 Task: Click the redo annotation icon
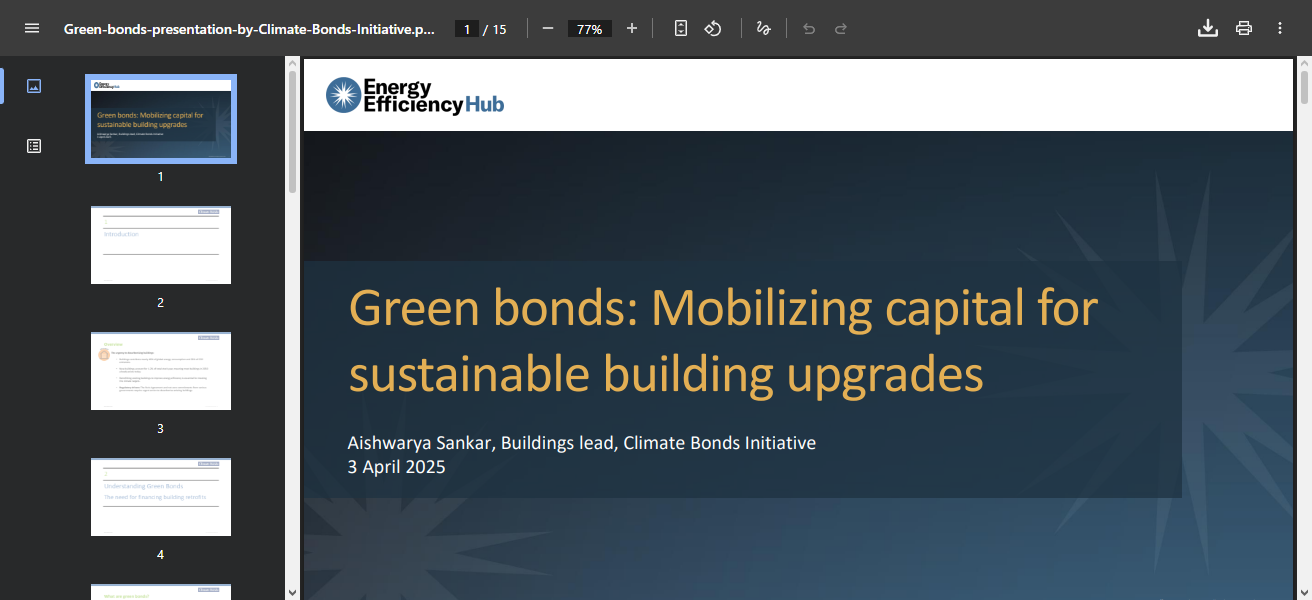pyautogui.click(x=840, y=28)
